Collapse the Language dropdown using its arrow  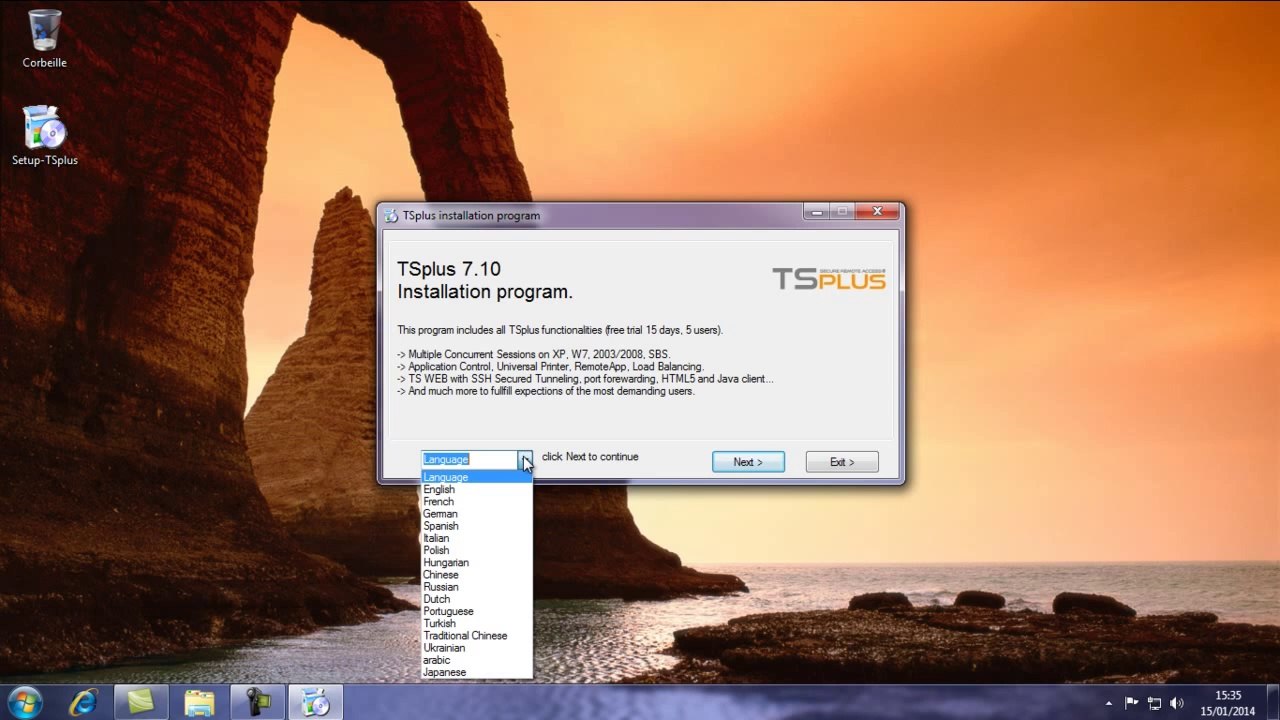point(525,459)
